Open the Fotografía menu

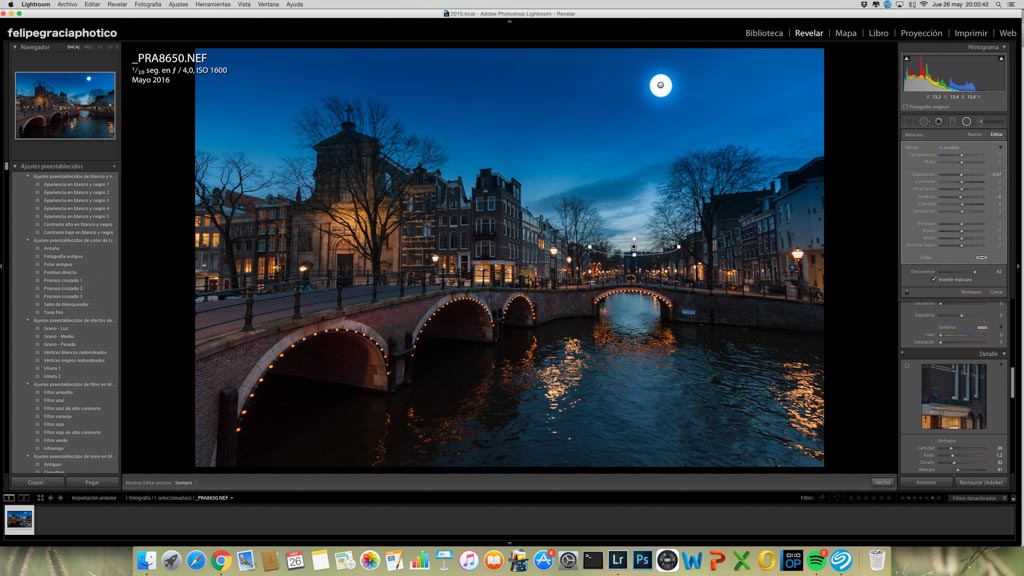[x=147, y=4]
